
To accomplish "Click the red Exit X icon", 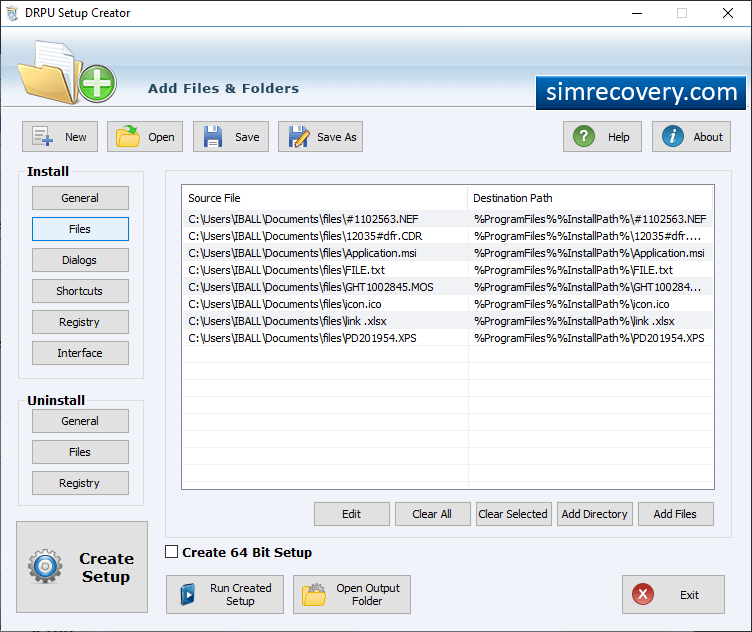I will [x=643, y=595].
